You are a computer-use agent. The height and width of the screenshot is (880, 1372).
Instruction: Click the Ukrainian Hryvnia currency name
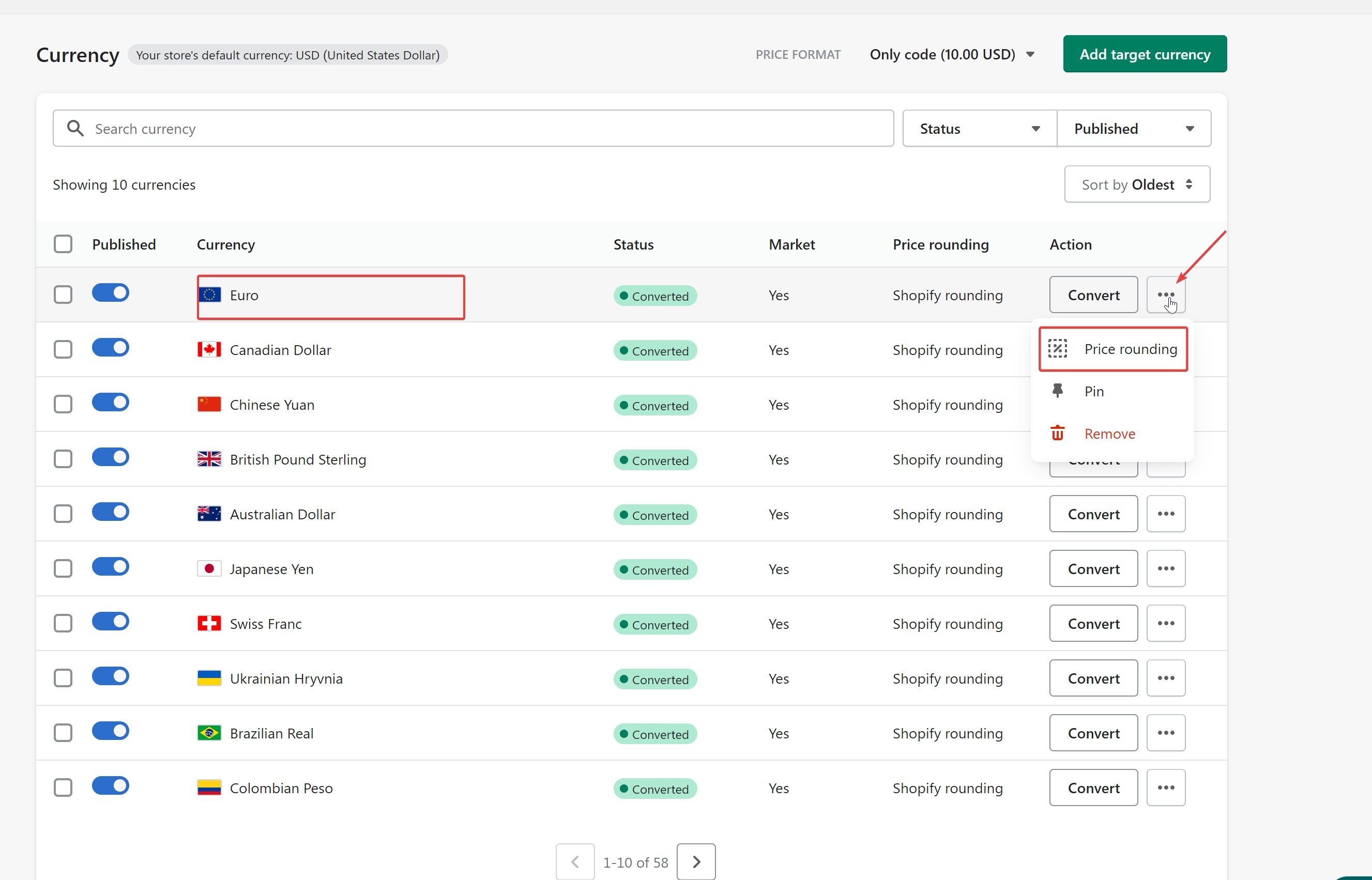pos(286,679)
